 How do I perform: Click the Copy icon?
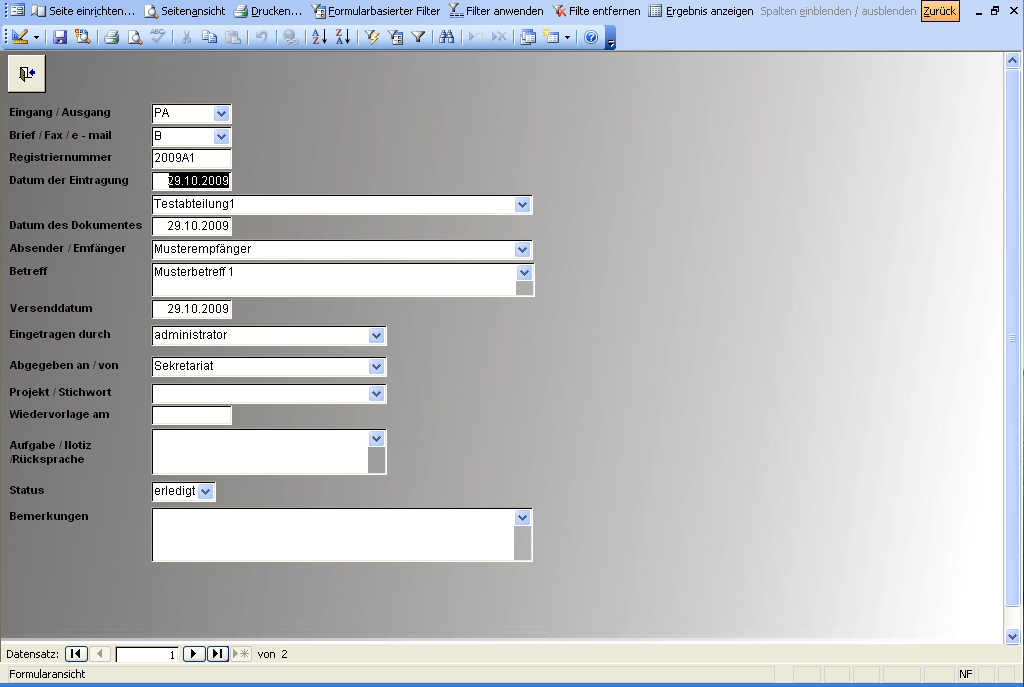tap(209, 37)
